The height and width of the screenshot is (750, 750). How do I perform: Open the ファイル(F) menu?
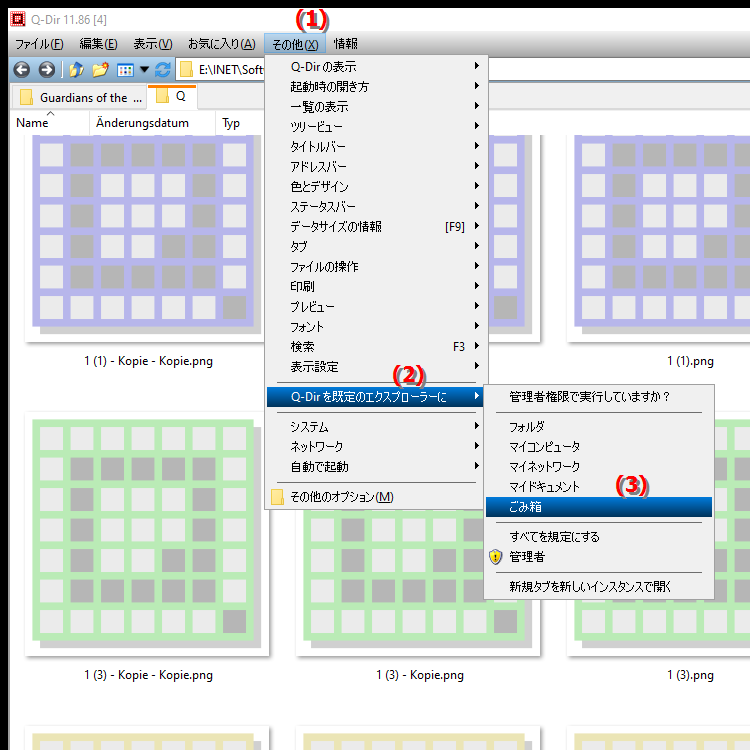[x=39, y=44]
